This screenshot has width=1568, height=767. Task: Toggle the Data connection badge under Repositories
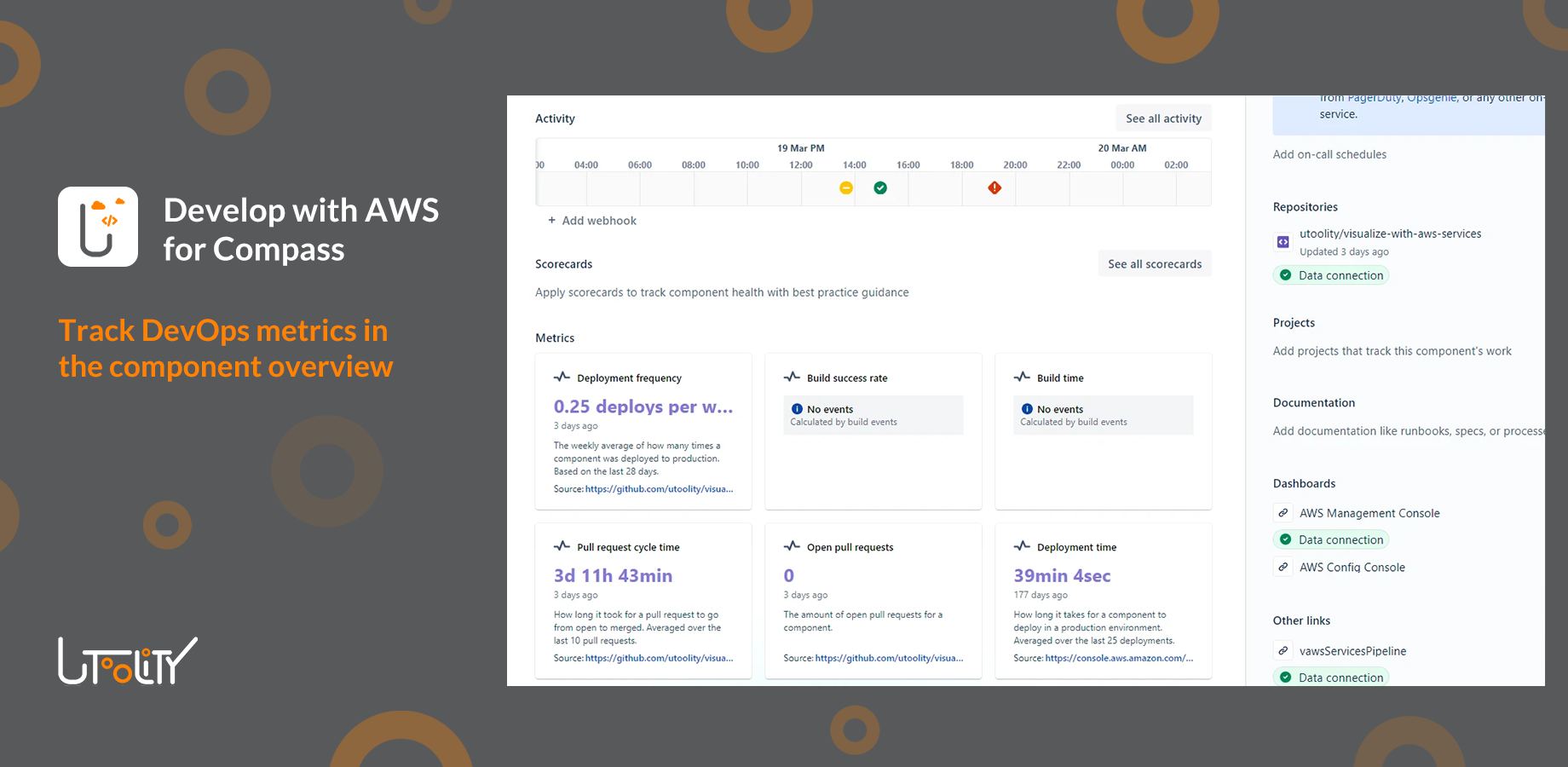(1331, 274)
